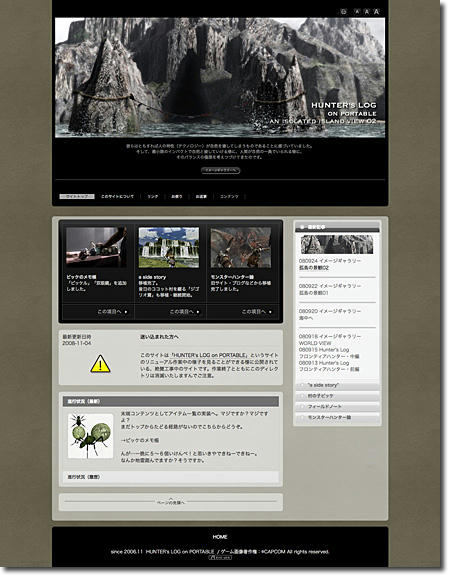This screenshot has width=470, height=577.
Task: Follow the →ピッケのメモ帳 link
Action: (x=140, y=440)
